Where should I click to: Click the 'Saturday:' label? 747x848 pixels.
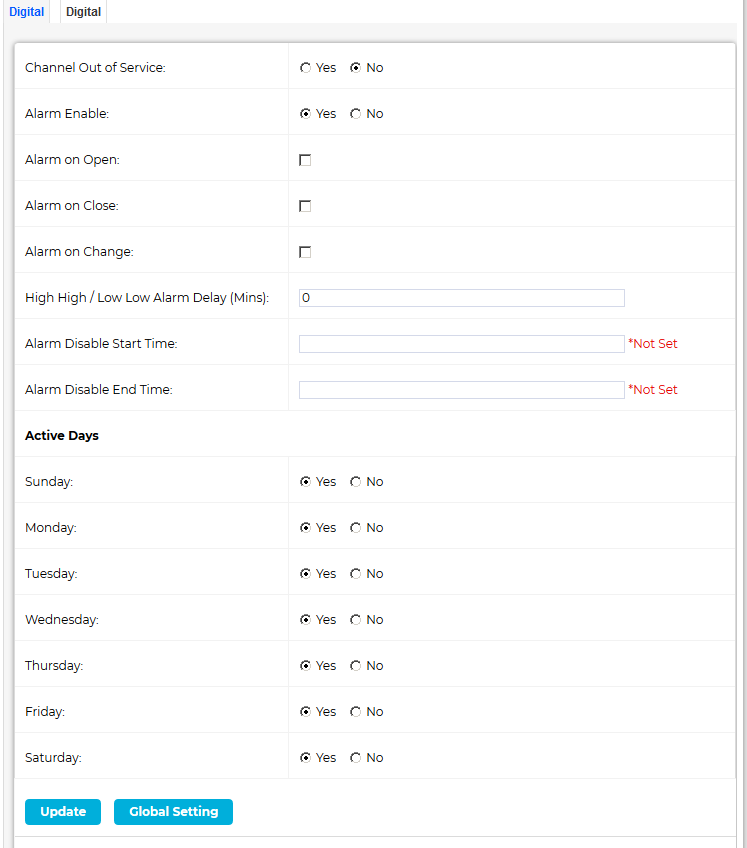53,757
